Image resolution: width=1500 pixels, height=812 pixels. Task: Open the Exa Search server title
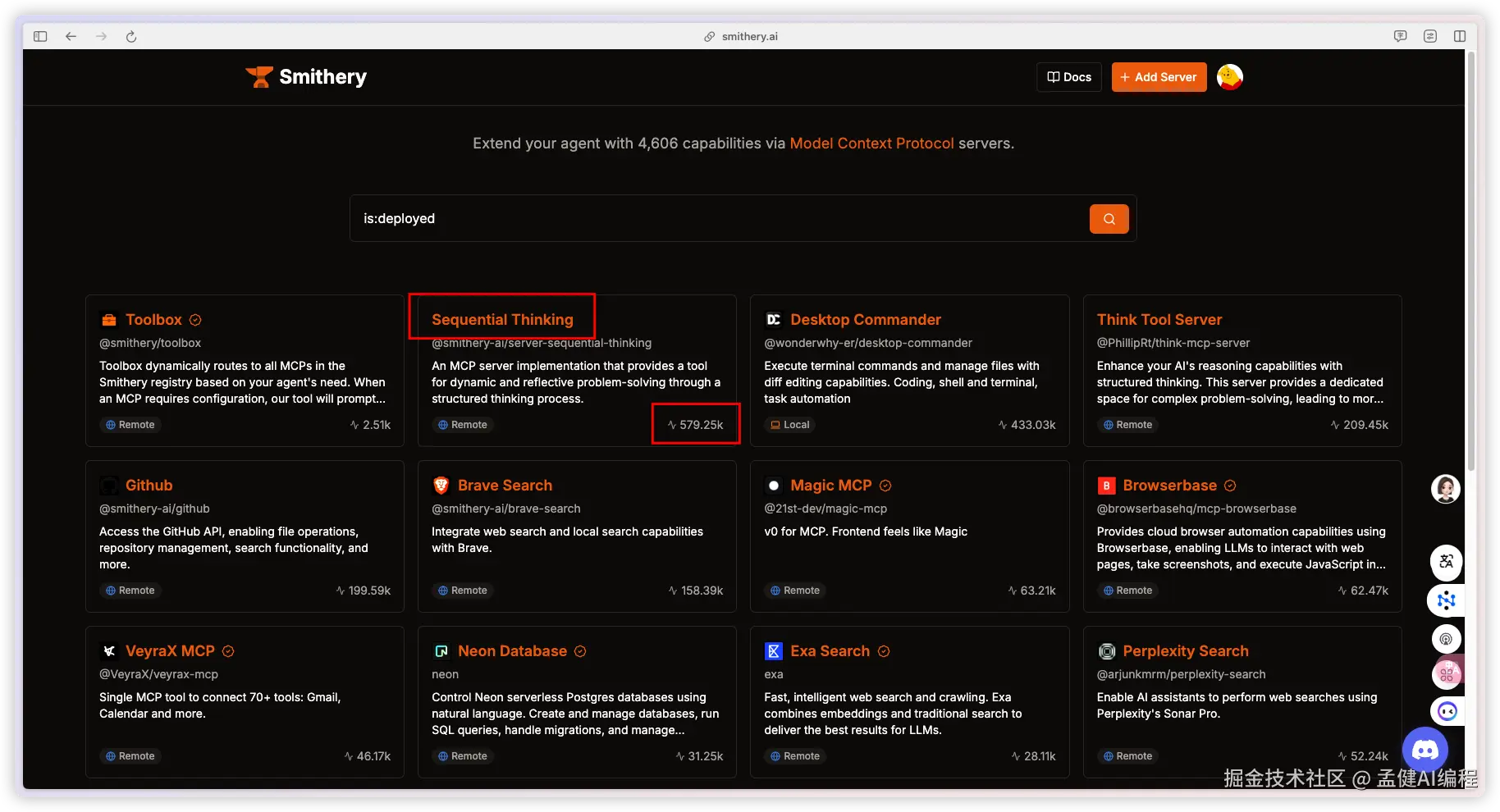tap(830, 651)
